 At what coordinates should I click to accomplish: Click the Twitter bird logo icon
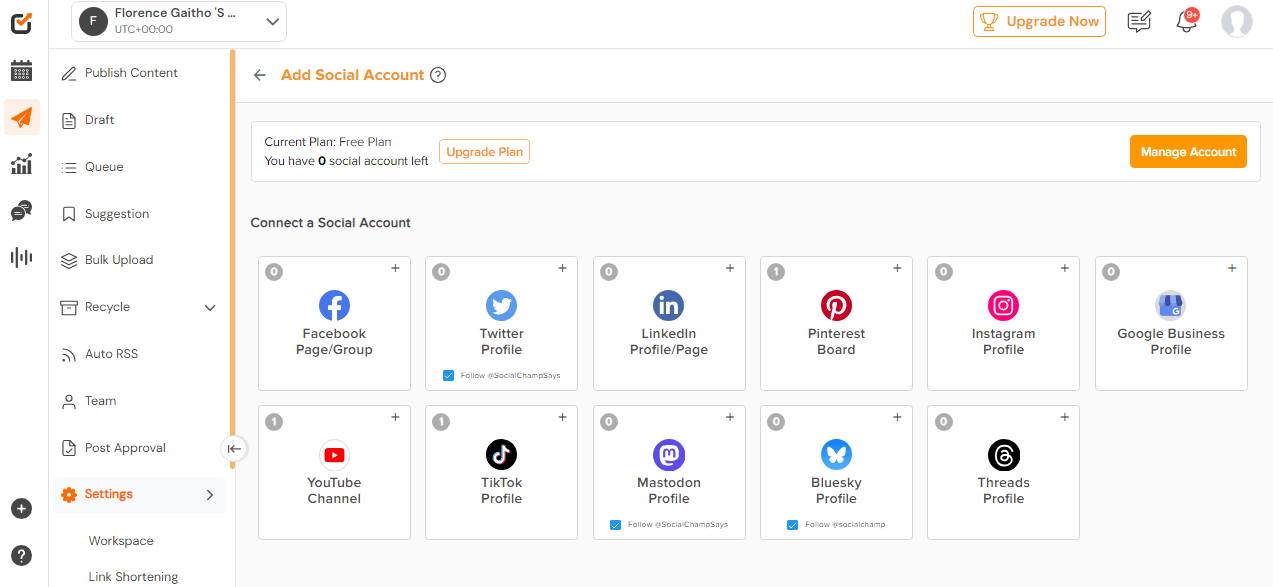pos(501,305)
